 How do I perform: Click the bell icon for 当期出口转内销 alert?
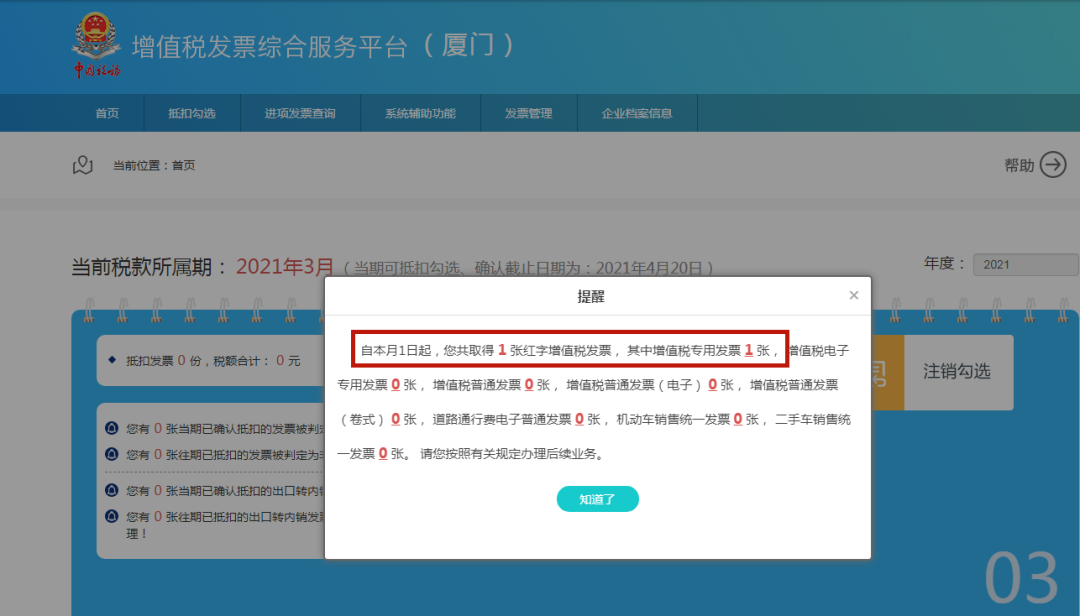tap(113, 489)
